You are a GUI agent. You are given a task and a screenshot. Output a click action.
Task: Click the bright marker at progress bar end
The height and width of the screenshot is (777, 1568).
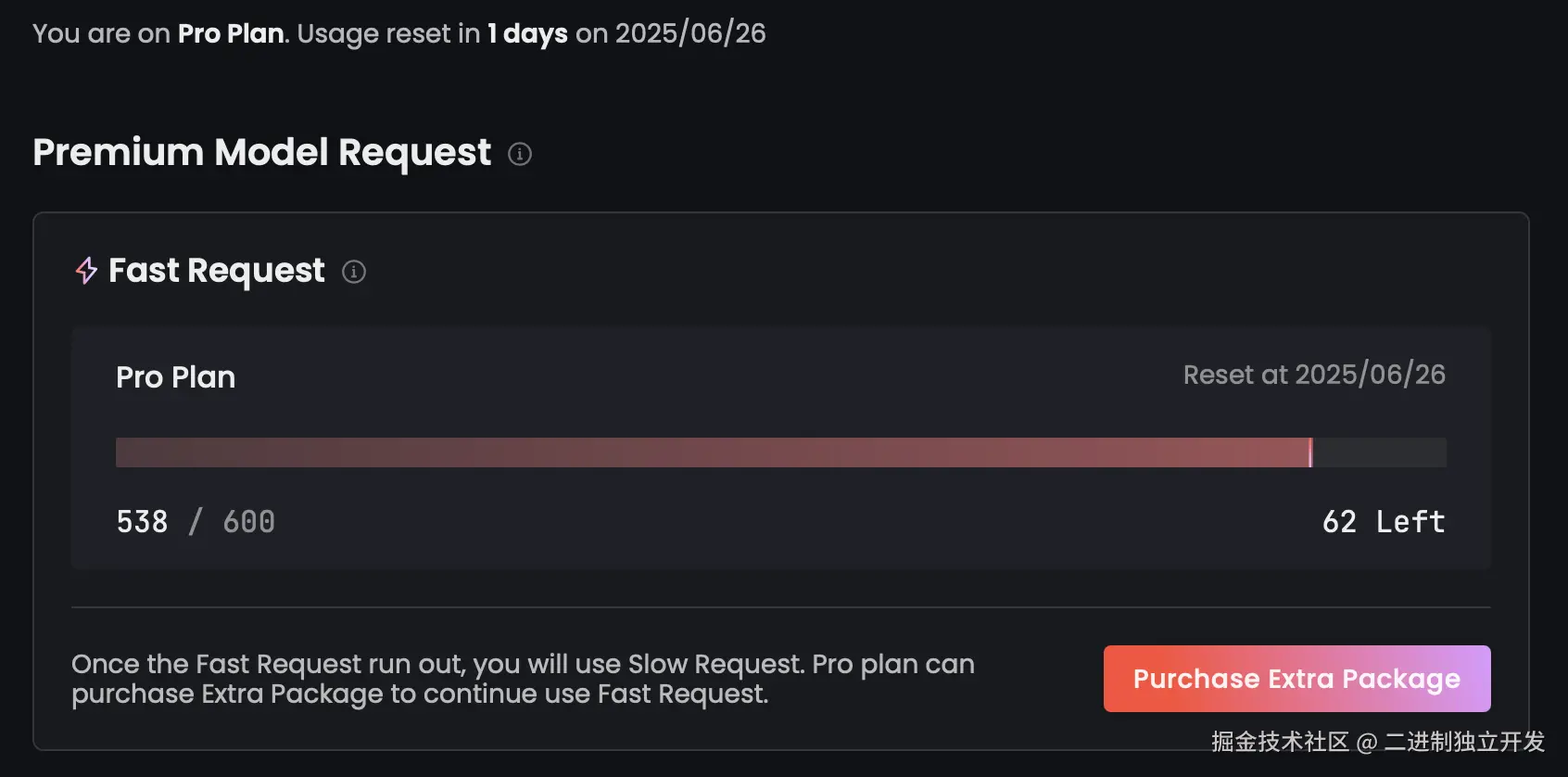pyautogui.click(x=1310, y=452)
